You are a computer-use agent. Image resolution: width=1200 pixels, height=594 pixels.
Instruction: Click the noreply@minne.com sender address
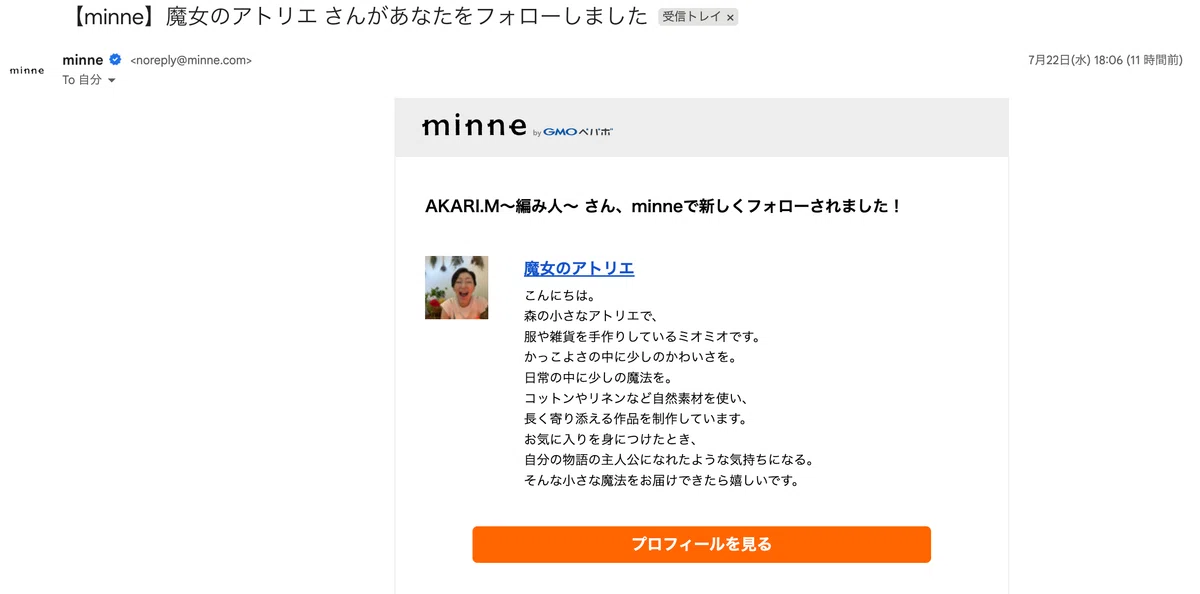(191, 60)
